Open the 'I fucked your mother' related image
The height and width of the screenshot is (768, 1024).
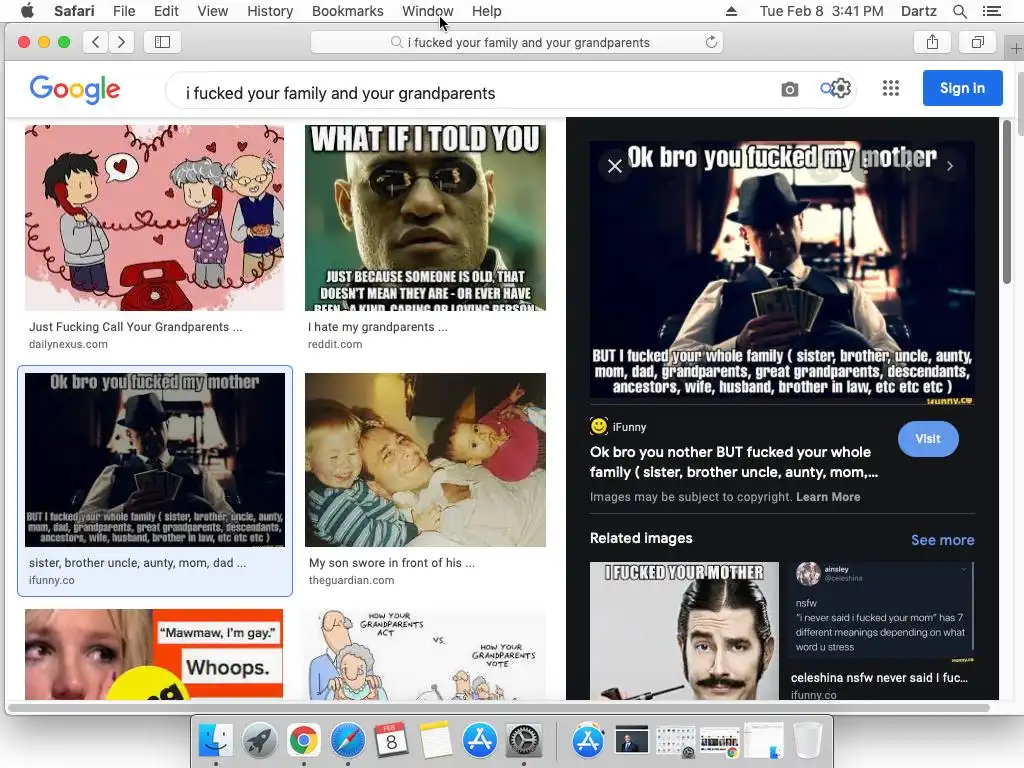[684, 631]
